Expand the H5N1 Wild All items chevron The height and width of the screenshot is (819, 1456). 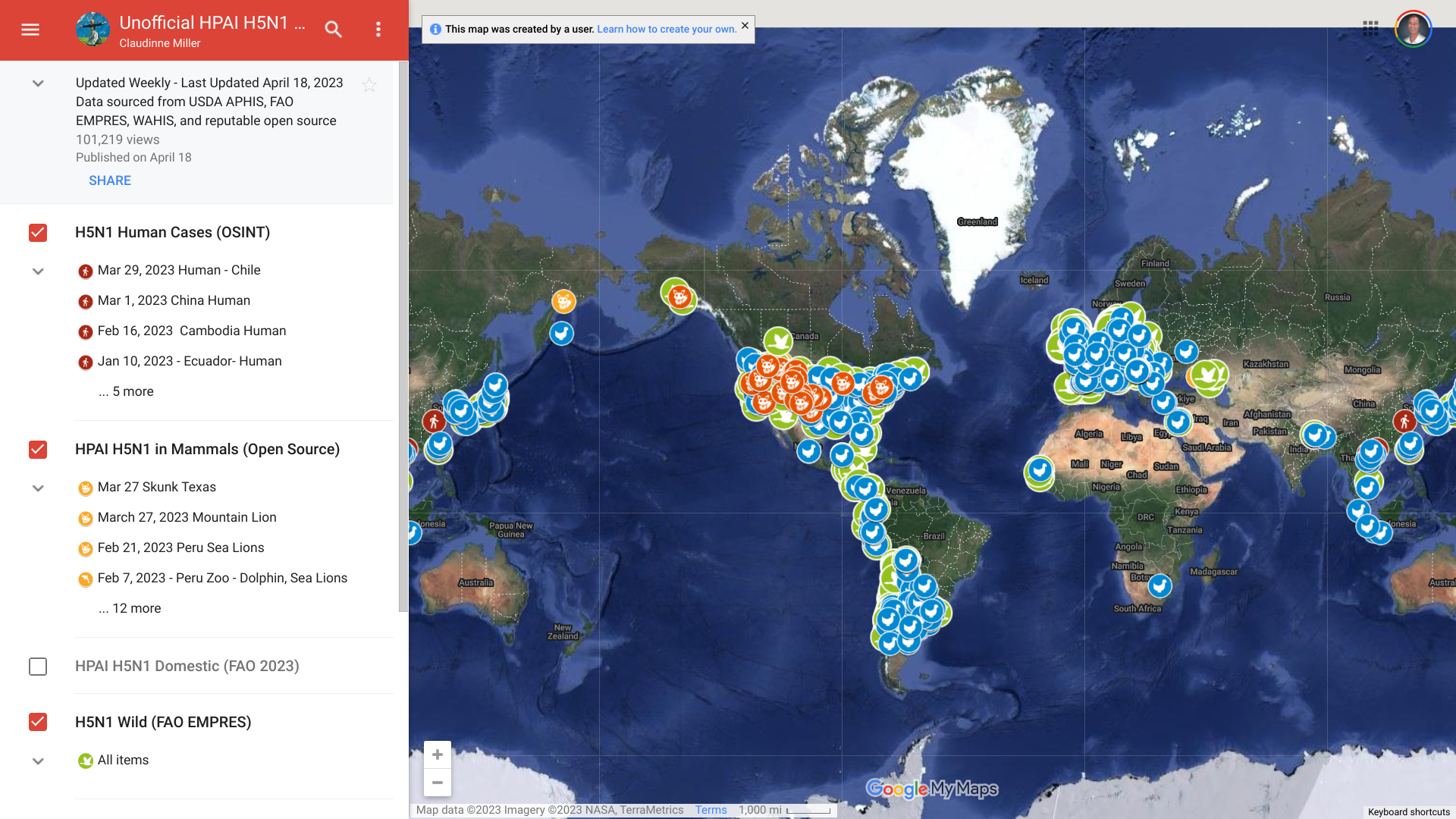(38, 761)
